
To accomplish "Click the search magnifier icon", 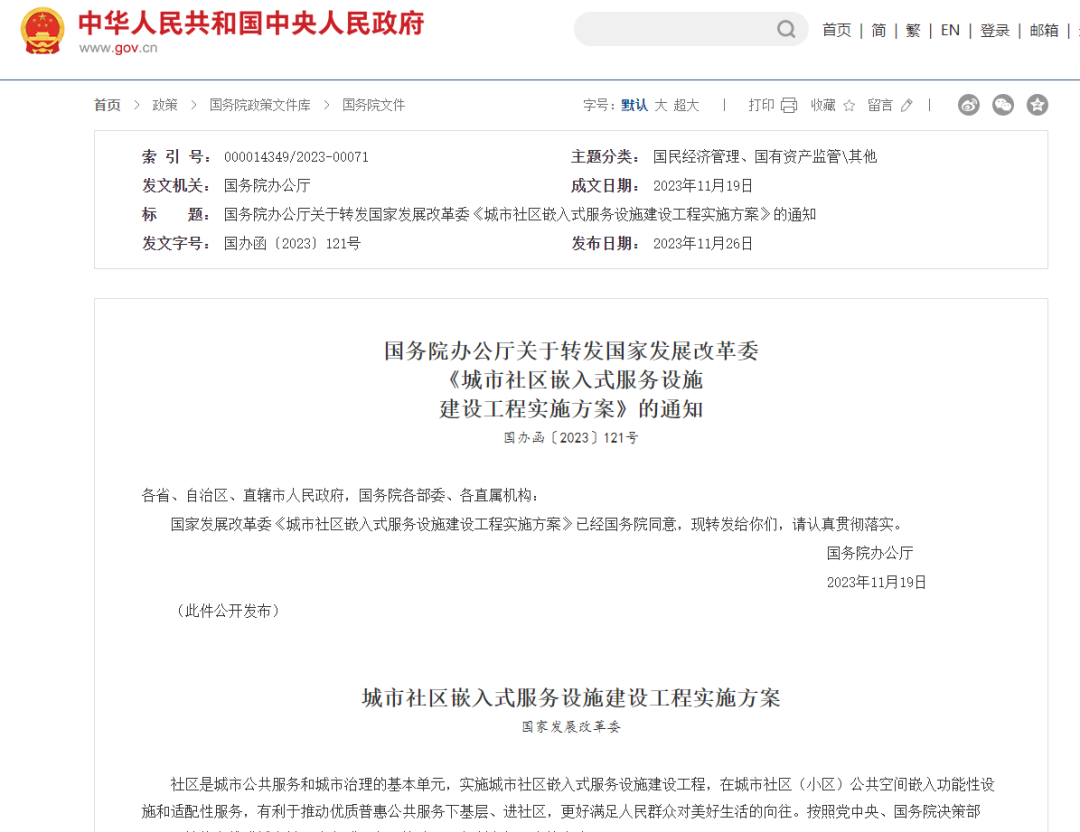I will coord(786,29).
